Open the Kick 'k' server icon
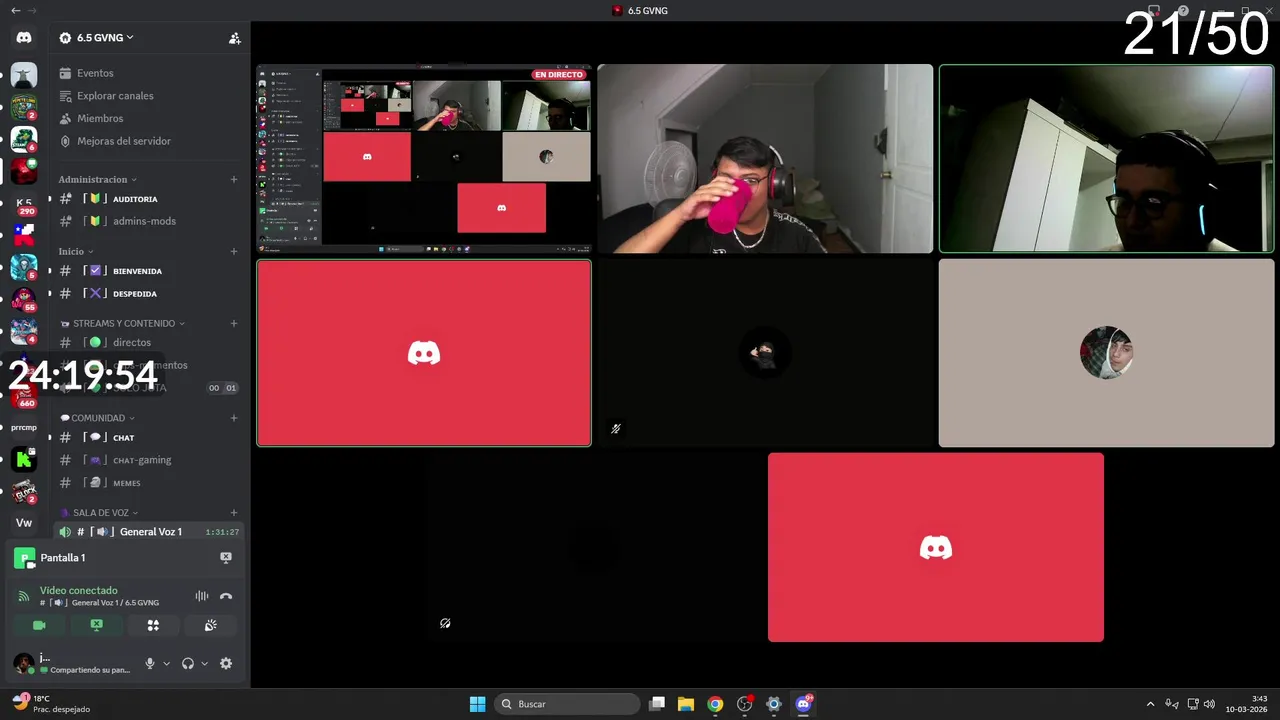Image resolution: width=1280 pixels, height=720 pixels. tap(24, 460)
